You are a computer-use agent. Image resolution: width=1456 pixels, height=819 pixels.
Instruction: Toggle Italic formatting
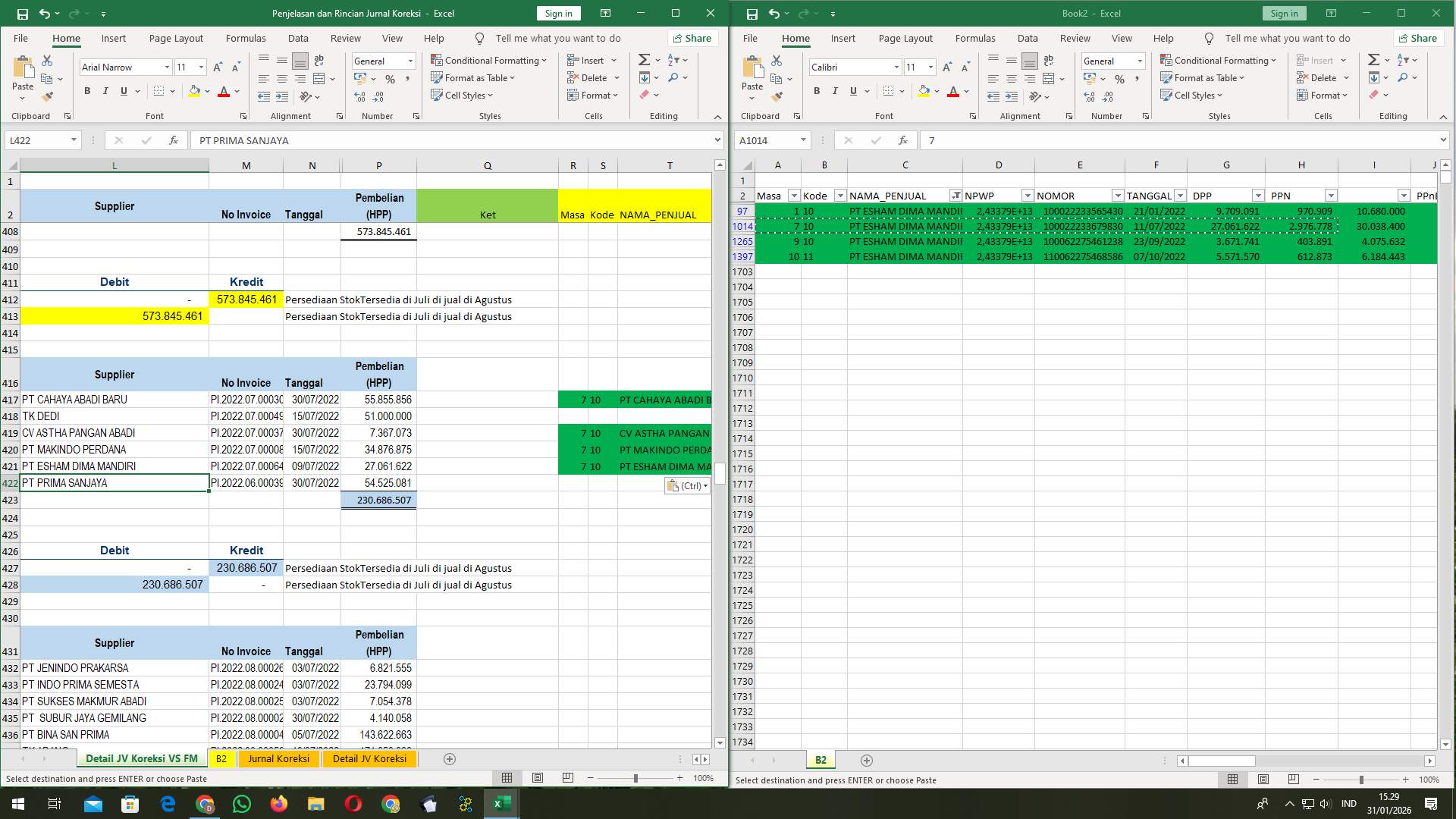coord(106,90)
